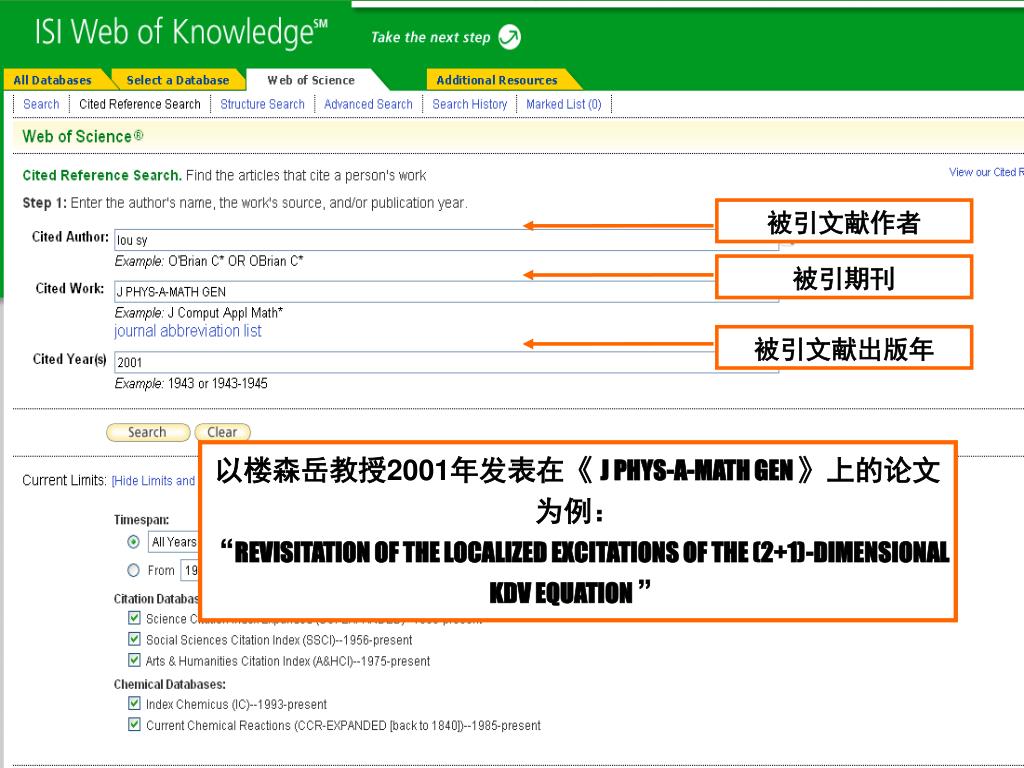Click the Cited Year(s) input field
The image size is (1024, 768).
pos(447,362)
